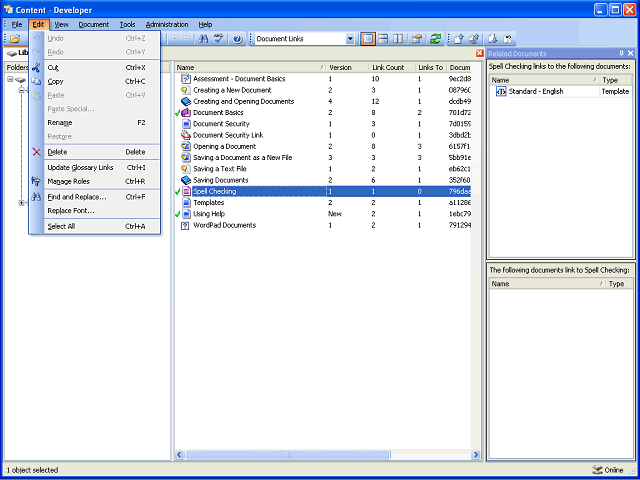Open the Help menu
Screen dimensions: 640x480
[205, 24]
